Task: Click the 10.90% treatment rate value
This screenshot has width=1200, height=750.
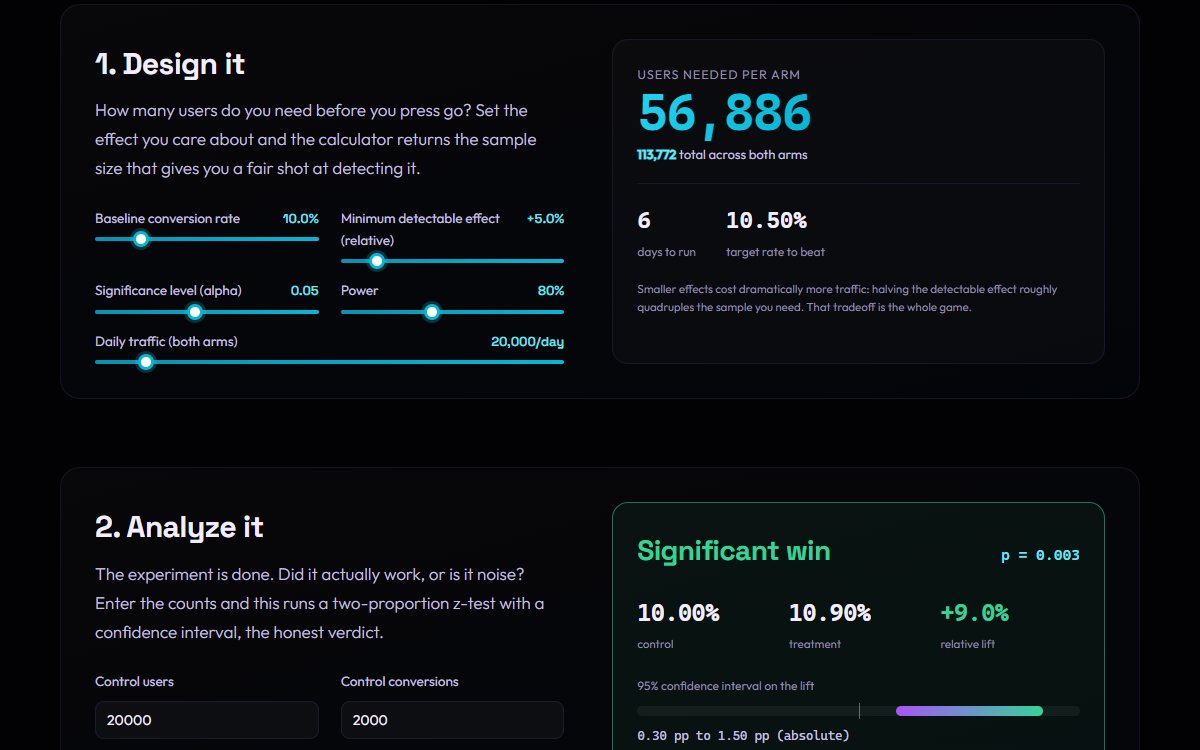Action: click(830, 613)
